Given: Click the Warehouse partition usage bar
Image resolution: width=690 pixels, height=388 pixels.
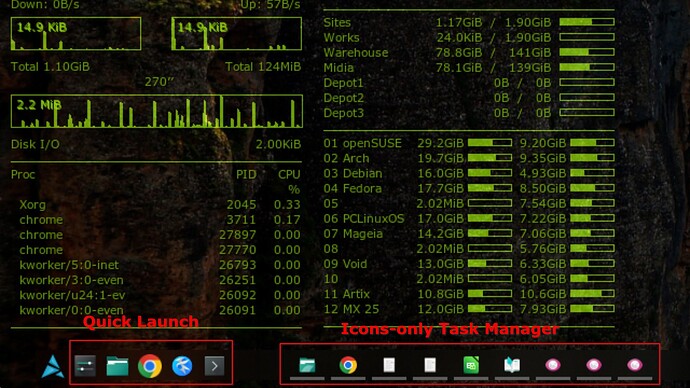Looking at the screenshot, I should tap(587, 52).
